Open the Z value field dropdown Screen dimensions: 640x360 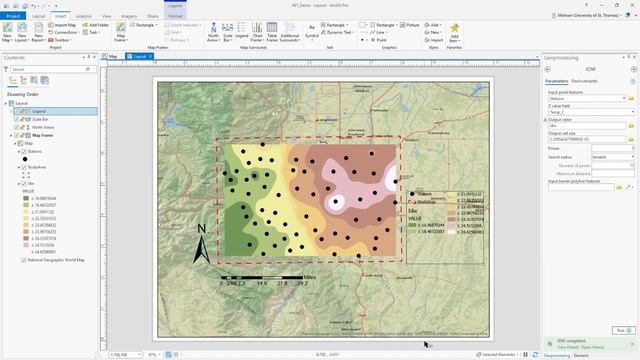[632, 112]
